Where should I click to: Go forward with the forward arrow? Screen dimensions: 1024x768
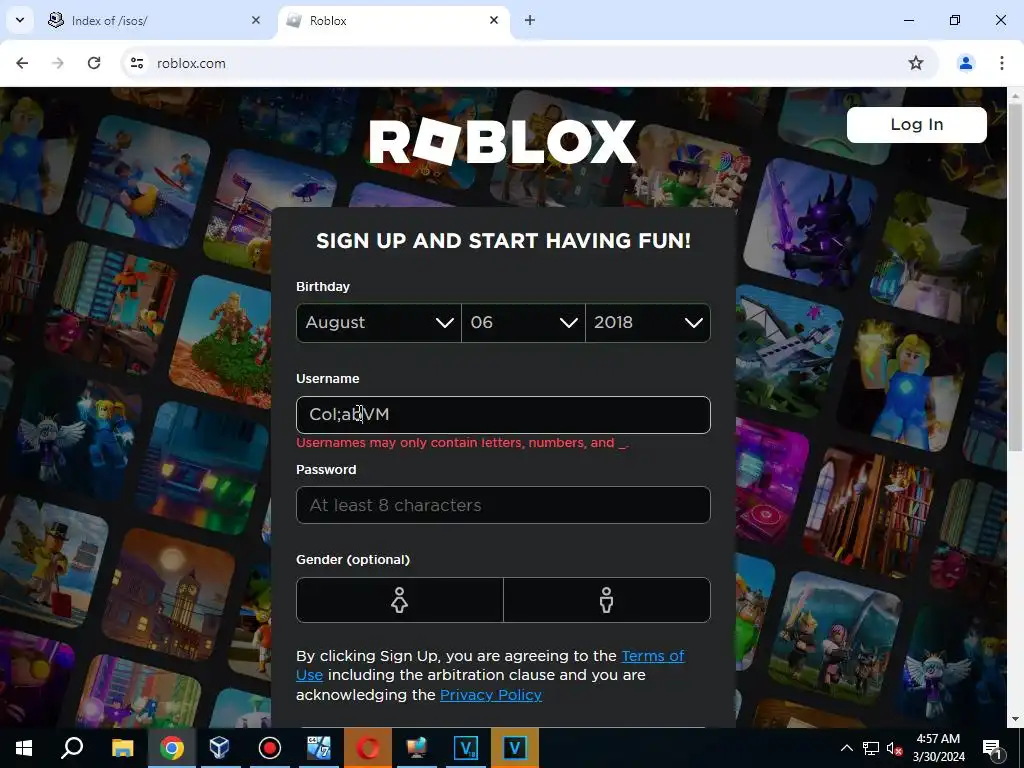point(58,63)
